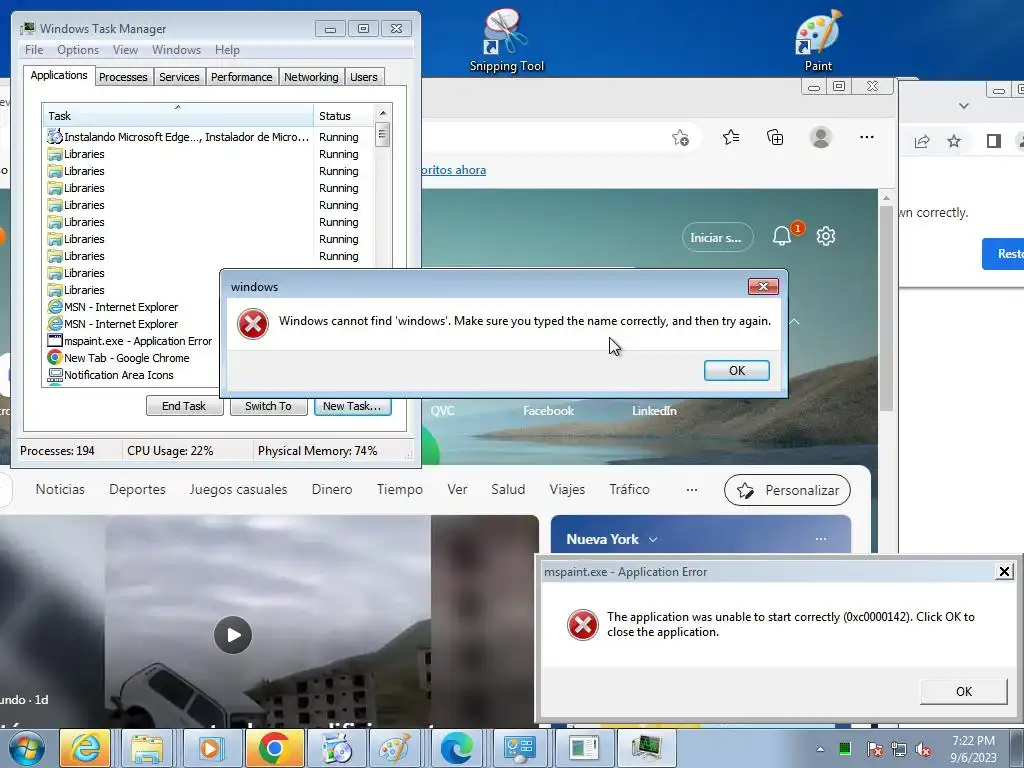Screen dimensions: 1024x768
Task: Click the Iniciar sesión button
Action: (x=717, y=238)
